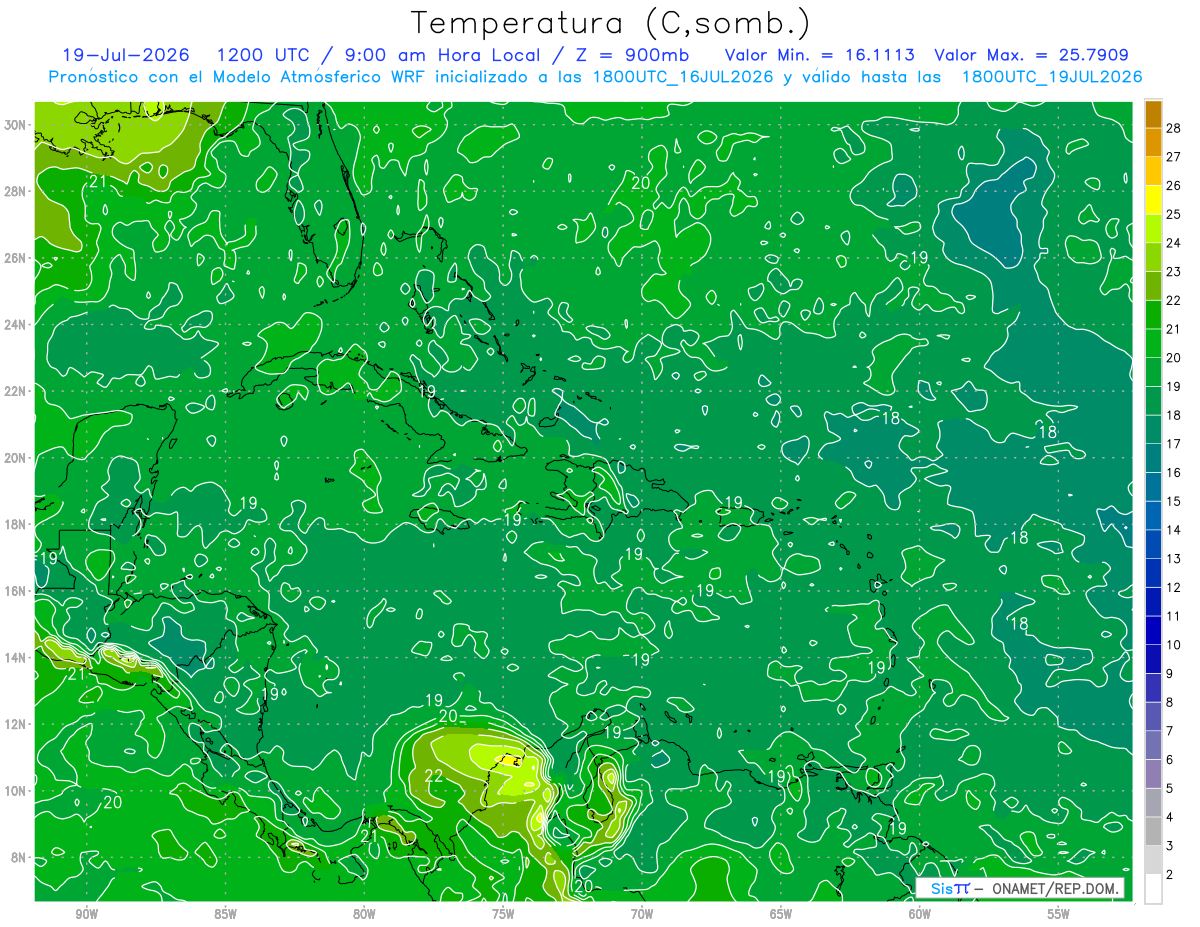This screenshot has width=1200, height=927.
Task: Click the '26' value on the color scale
Action: pos(1174,185)
